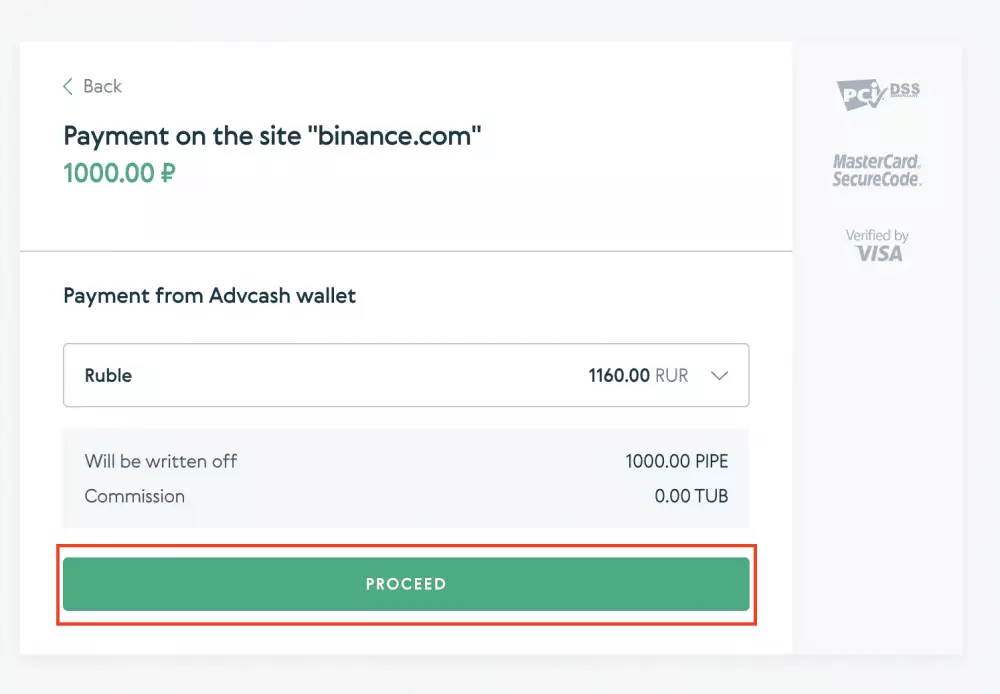Click the PROCEED button
Screen dimensions: 1000x694
click(x=405, y=583)
